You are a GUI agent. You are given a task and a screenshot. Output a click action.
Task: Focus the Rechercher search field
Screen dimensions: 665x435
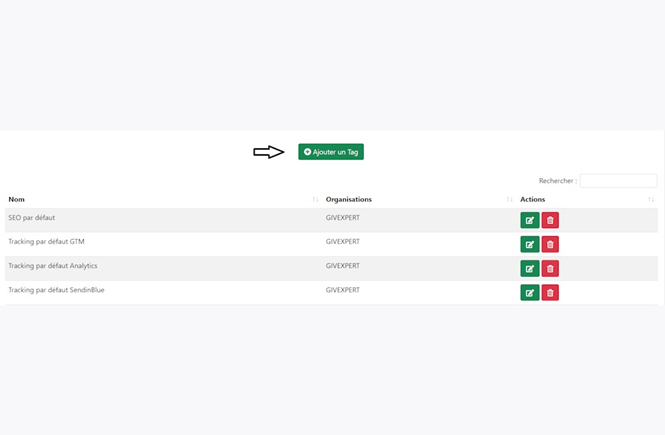[x=618, y=181]
